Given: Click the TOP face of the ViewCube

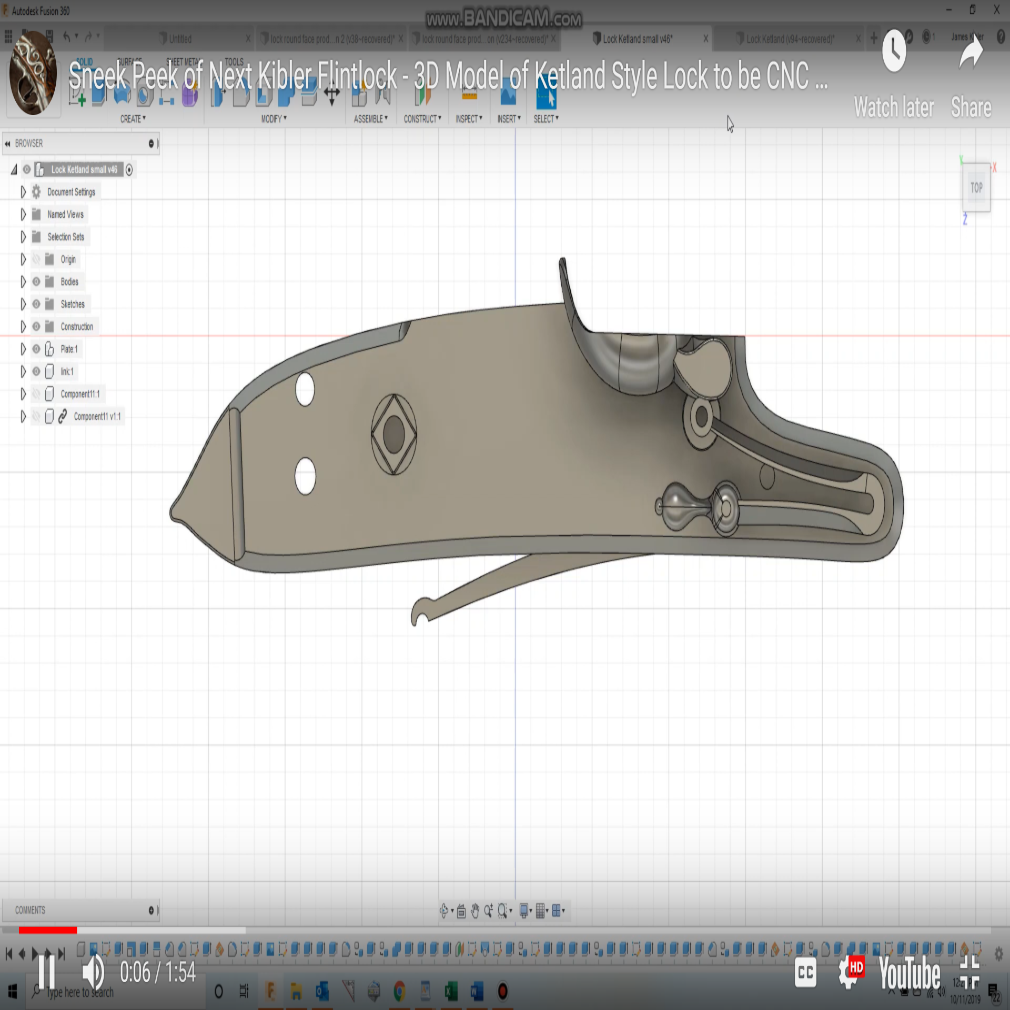Looking at the screenshot, I should pyautogui.click(x=977, y=187).
